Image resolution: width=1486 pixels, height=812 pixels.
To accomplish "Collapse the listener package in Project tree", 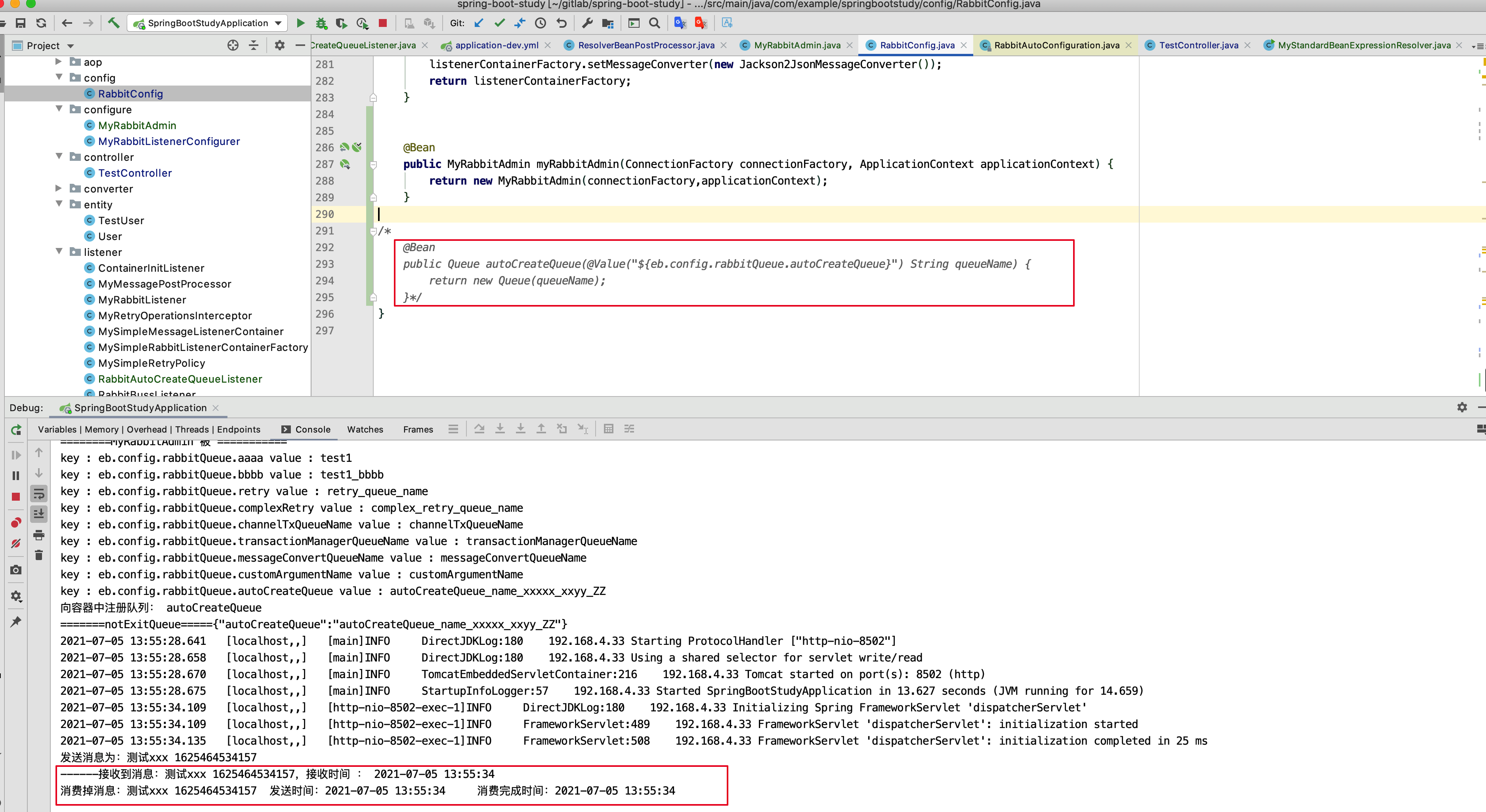I will [59, 252].
